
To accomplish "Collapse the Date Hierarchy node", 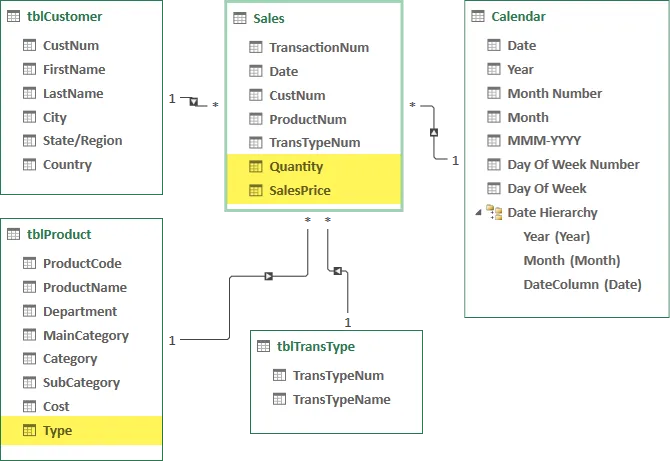I will click(478, 212).
